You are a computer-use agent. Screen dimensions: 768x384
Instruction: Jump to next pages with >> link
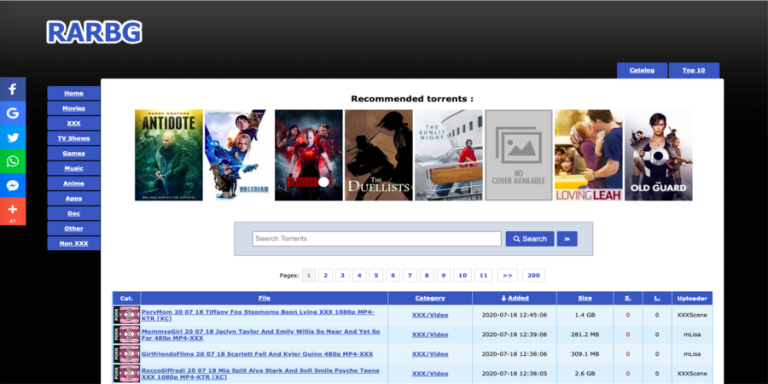click(x=507, y=275)
